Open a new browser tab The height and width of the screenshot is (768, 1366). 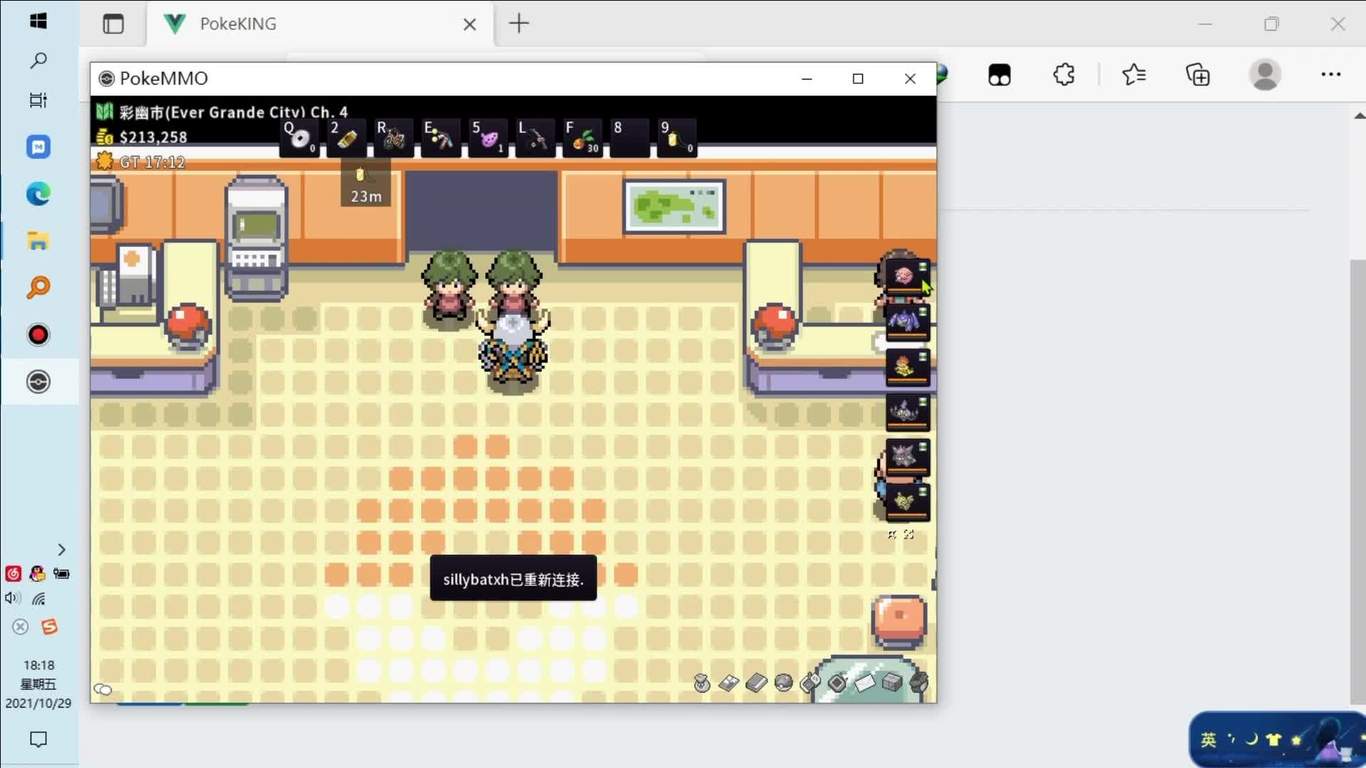click(519, 24)
